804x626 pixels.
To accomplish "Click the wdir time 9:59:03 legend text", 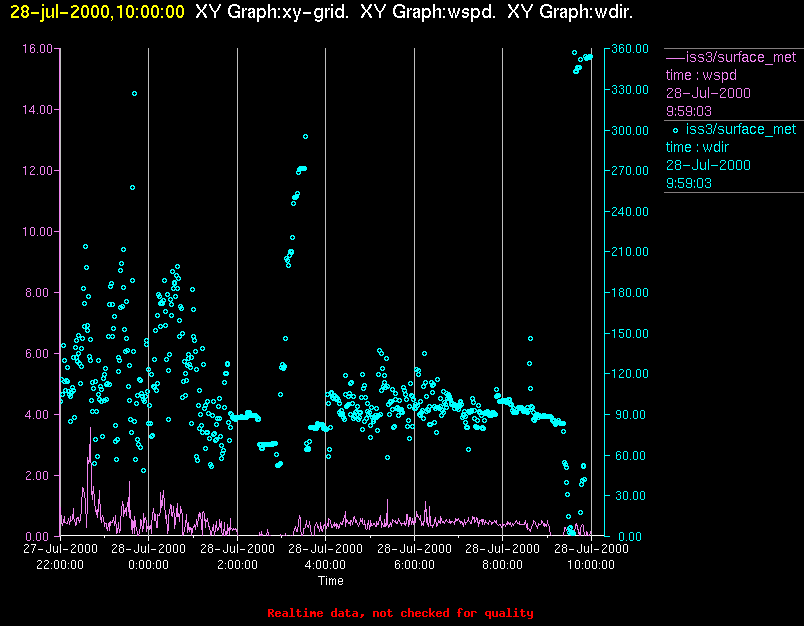I will [x=689, y=184].
